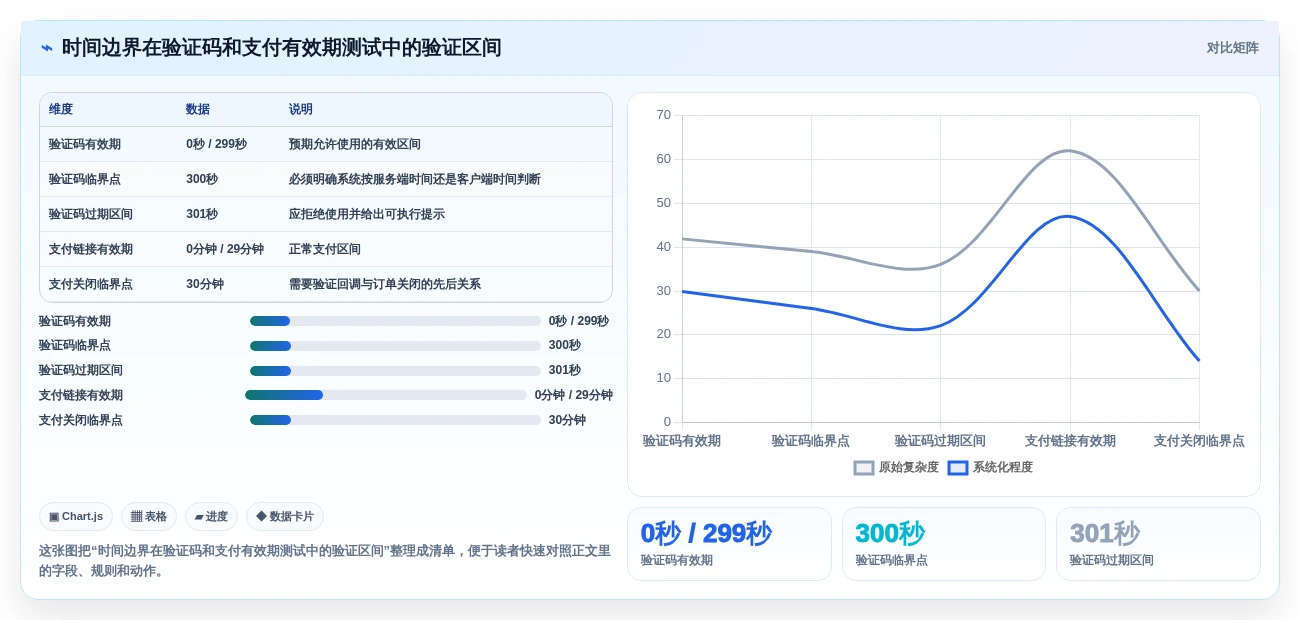The height and width of the screenshot is (620, 1300).
Task: Click the 支付关闭临界点 chart axis label
Action: 1199,441
